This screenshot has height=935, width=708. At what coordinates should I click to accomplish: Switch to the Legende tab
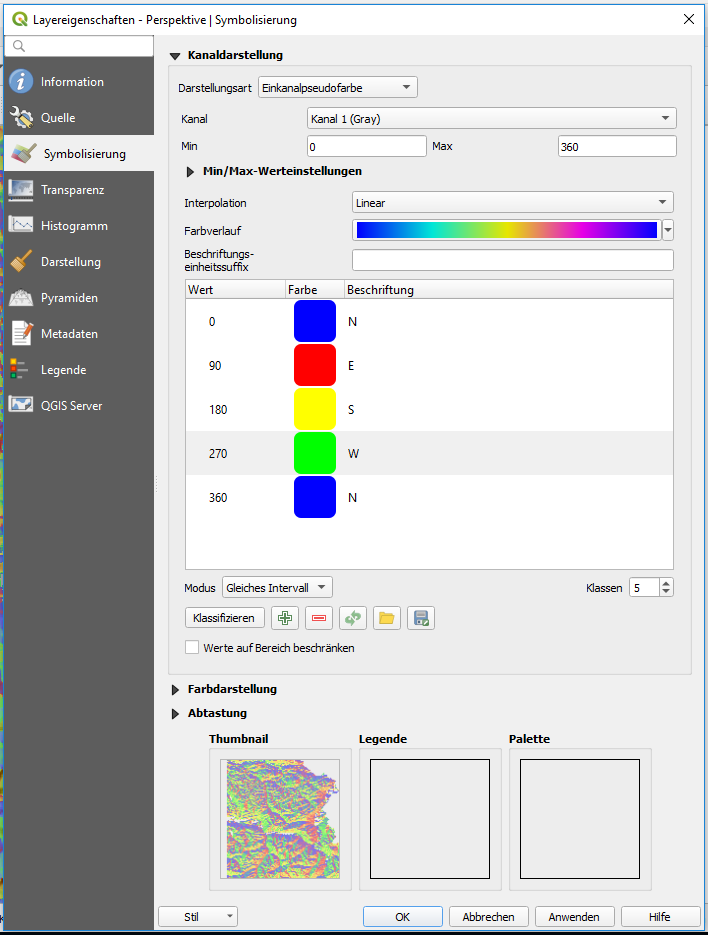tap(63, 370)
